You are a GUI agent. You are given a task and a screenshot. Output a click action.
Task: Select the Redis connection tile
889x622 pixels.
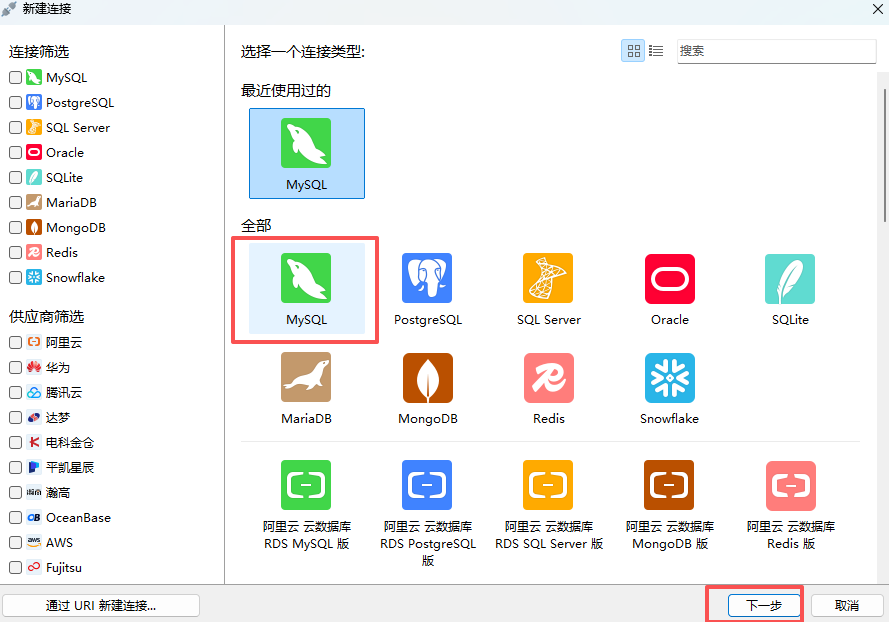(x=548, y=388)
